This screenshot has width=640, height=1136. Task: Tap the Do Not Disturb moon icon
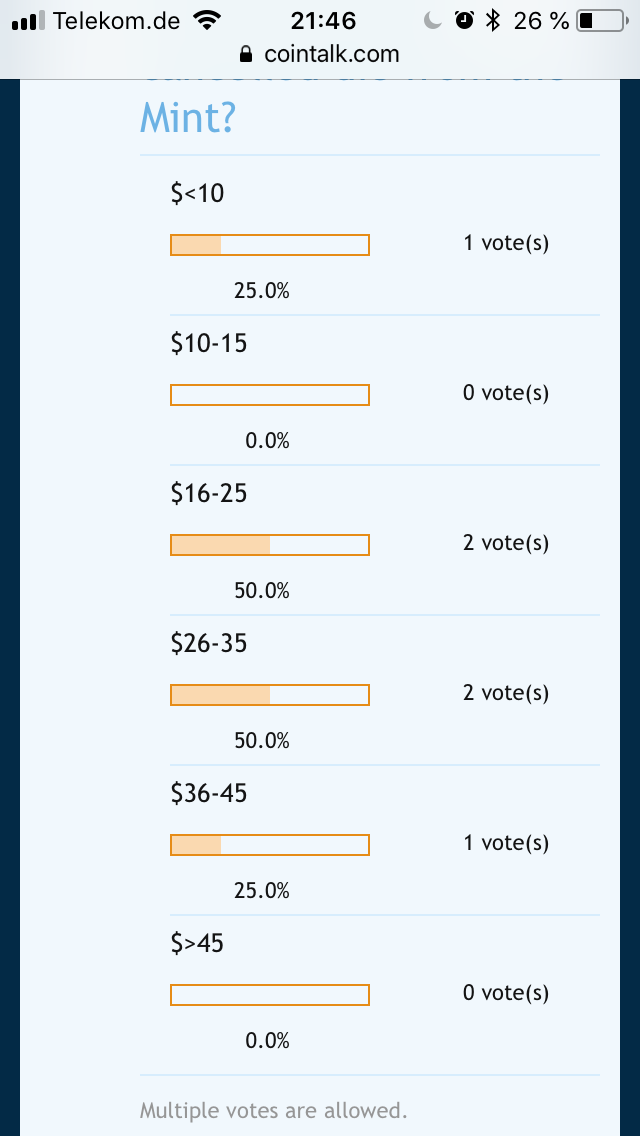coord(433,21)
